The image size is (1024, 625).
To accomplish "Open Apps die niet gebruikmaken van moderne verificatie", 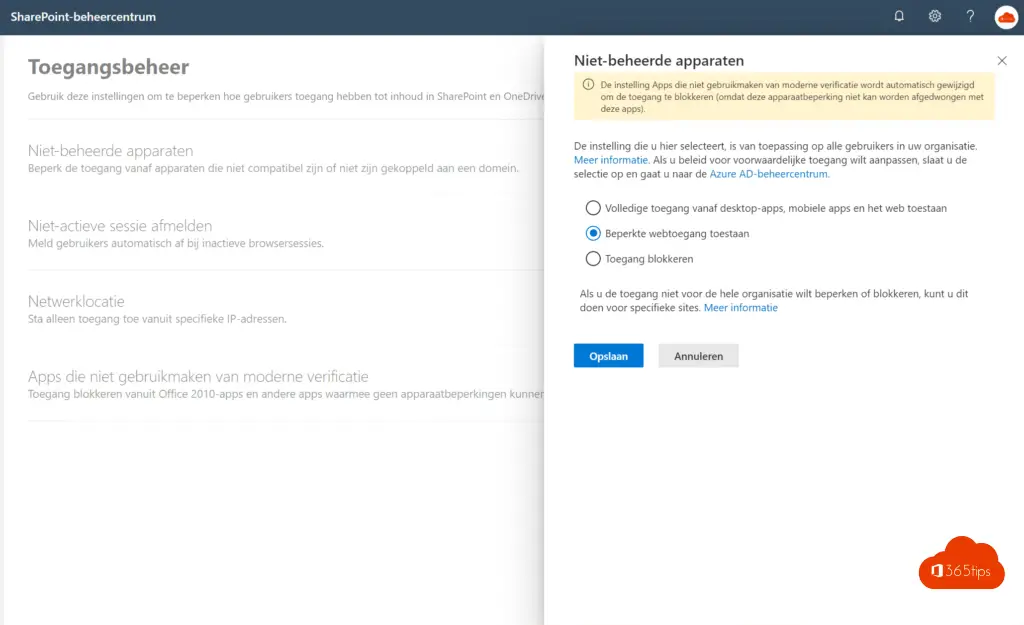I will [198, 376].
